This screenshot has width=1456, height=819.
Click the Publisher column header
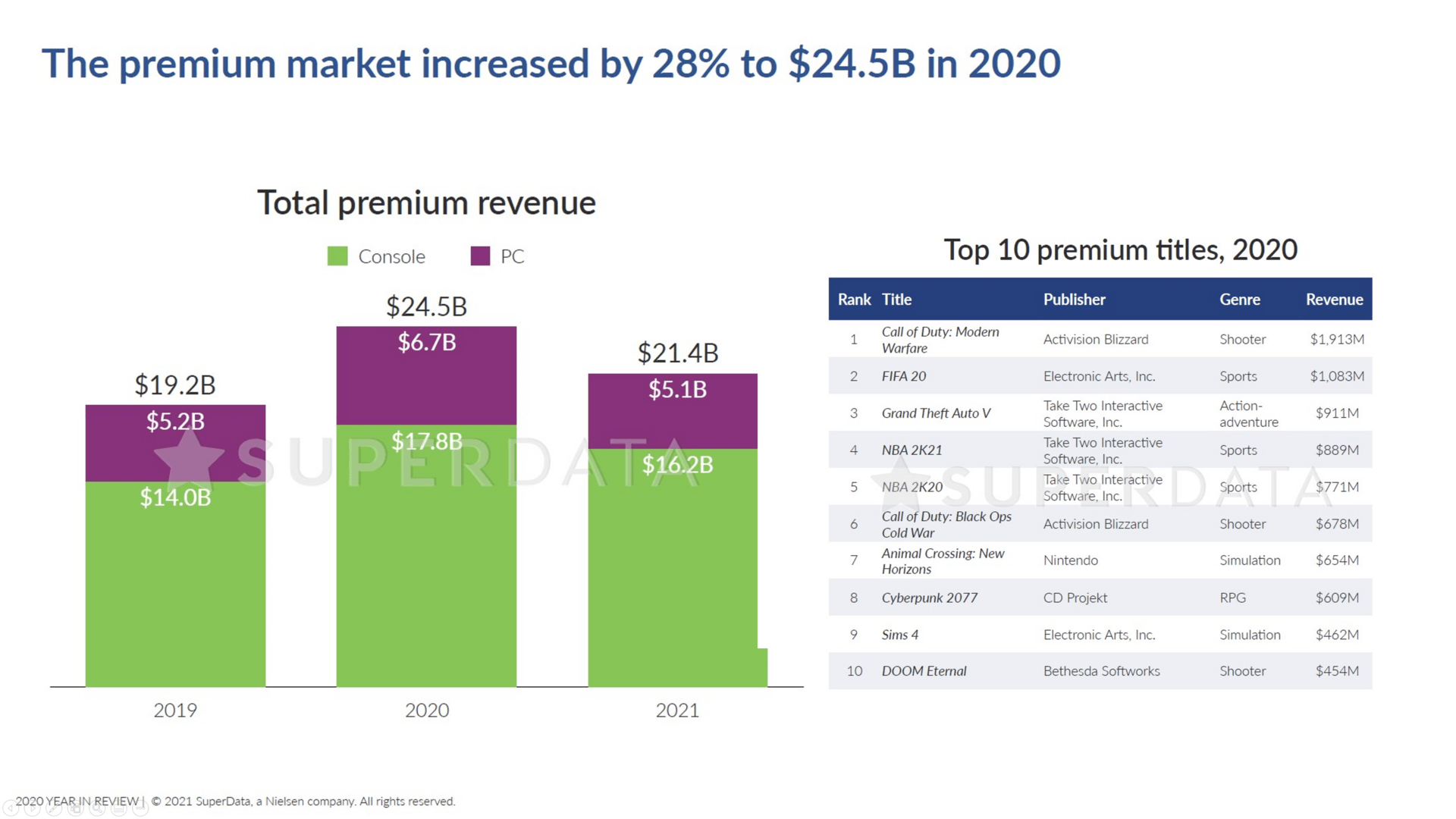tap(1074, 300)
